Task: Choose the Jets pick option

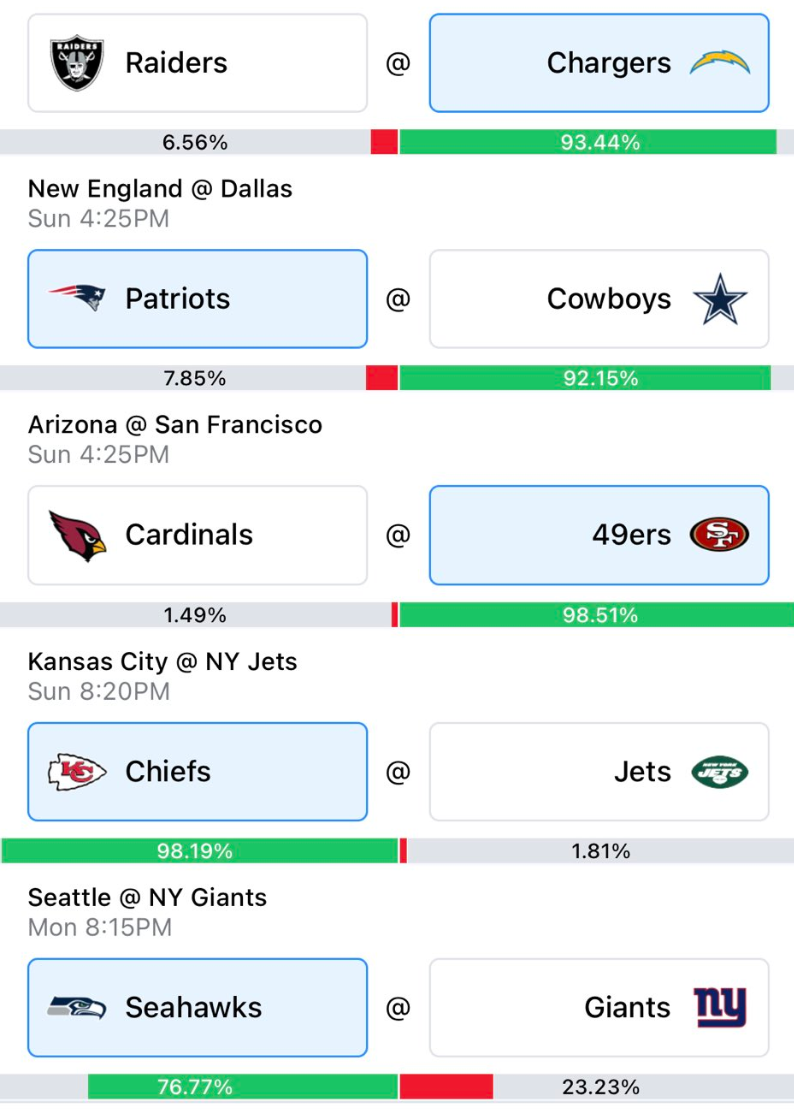Action: [x=599, y=772]
